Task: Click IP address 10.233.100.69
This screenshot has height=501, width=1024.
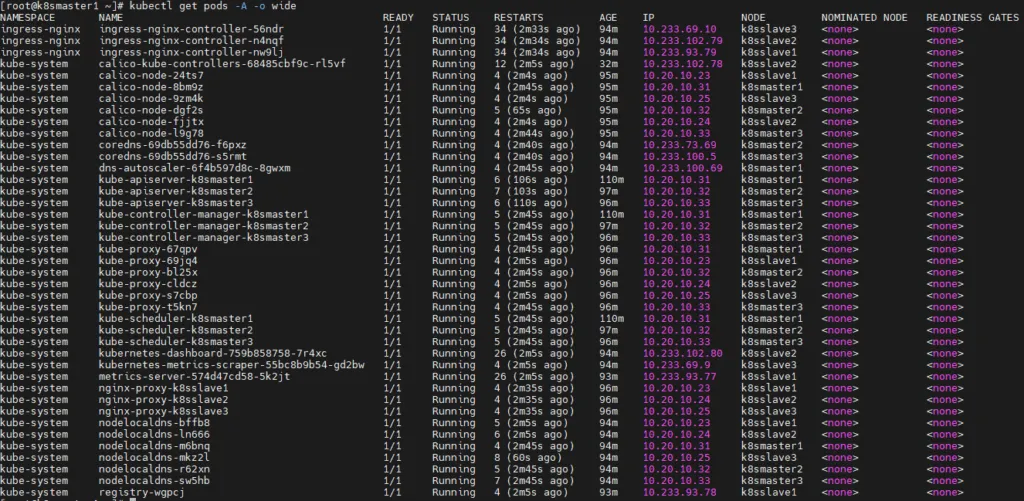Action: (x=682, y=168)
